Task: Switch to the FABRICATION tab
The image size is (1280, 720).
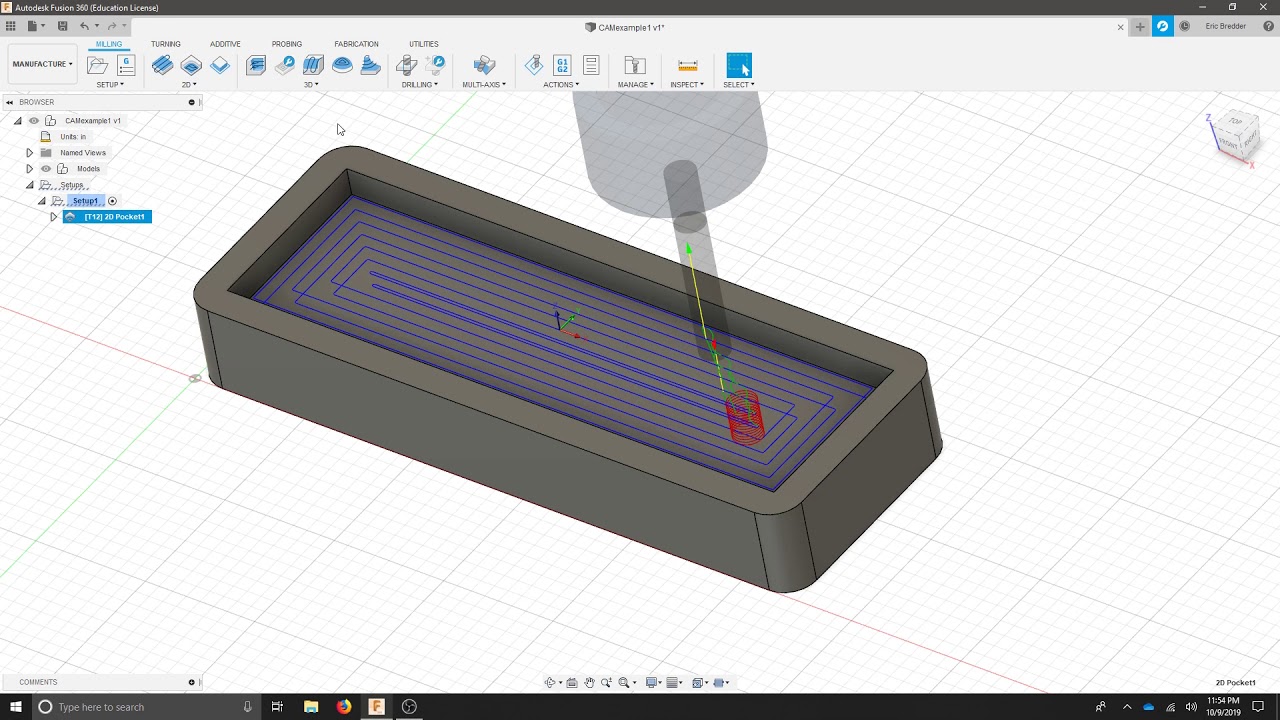Action: 356,44
